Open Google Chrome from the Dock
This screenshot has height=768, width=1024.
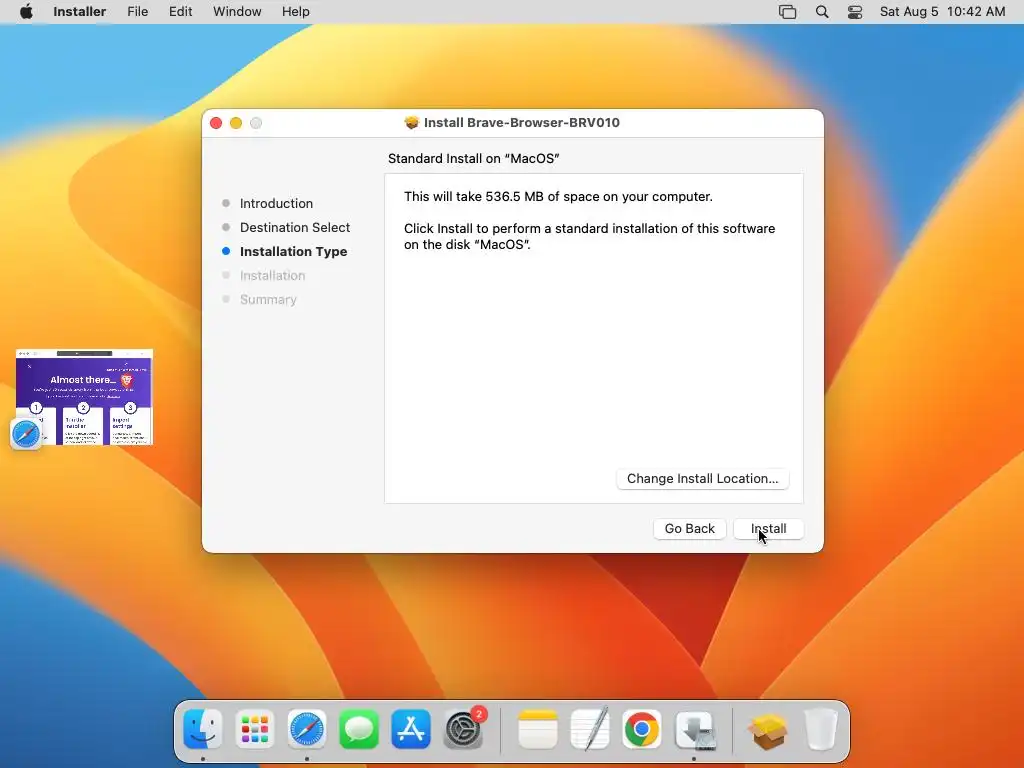pyautogui.click(x=642, y=729)
